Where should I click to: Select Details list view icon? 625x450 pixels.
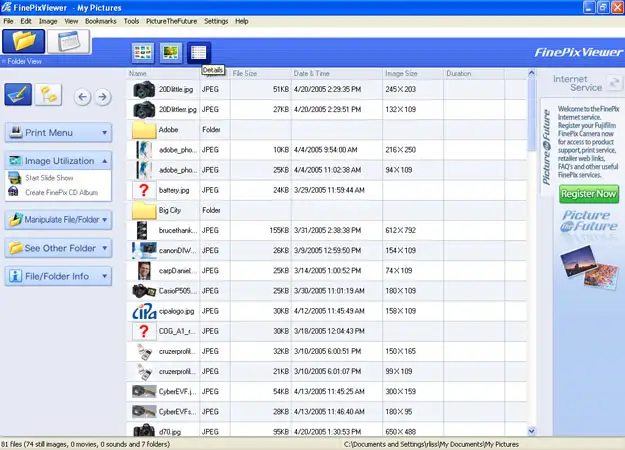point(199,53)
